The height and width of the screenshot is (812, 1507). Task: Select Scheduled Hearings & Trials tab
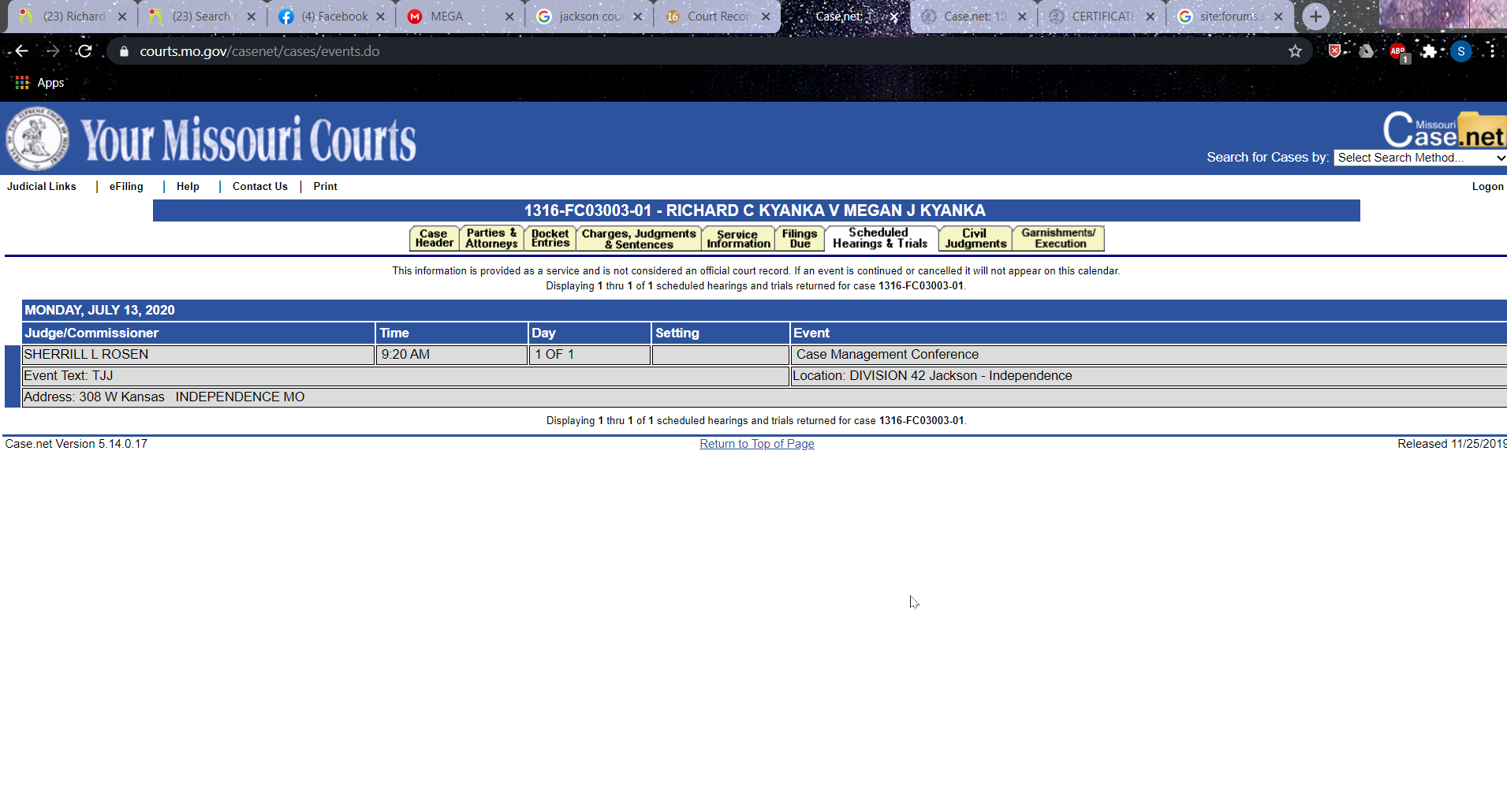[880, 238]
